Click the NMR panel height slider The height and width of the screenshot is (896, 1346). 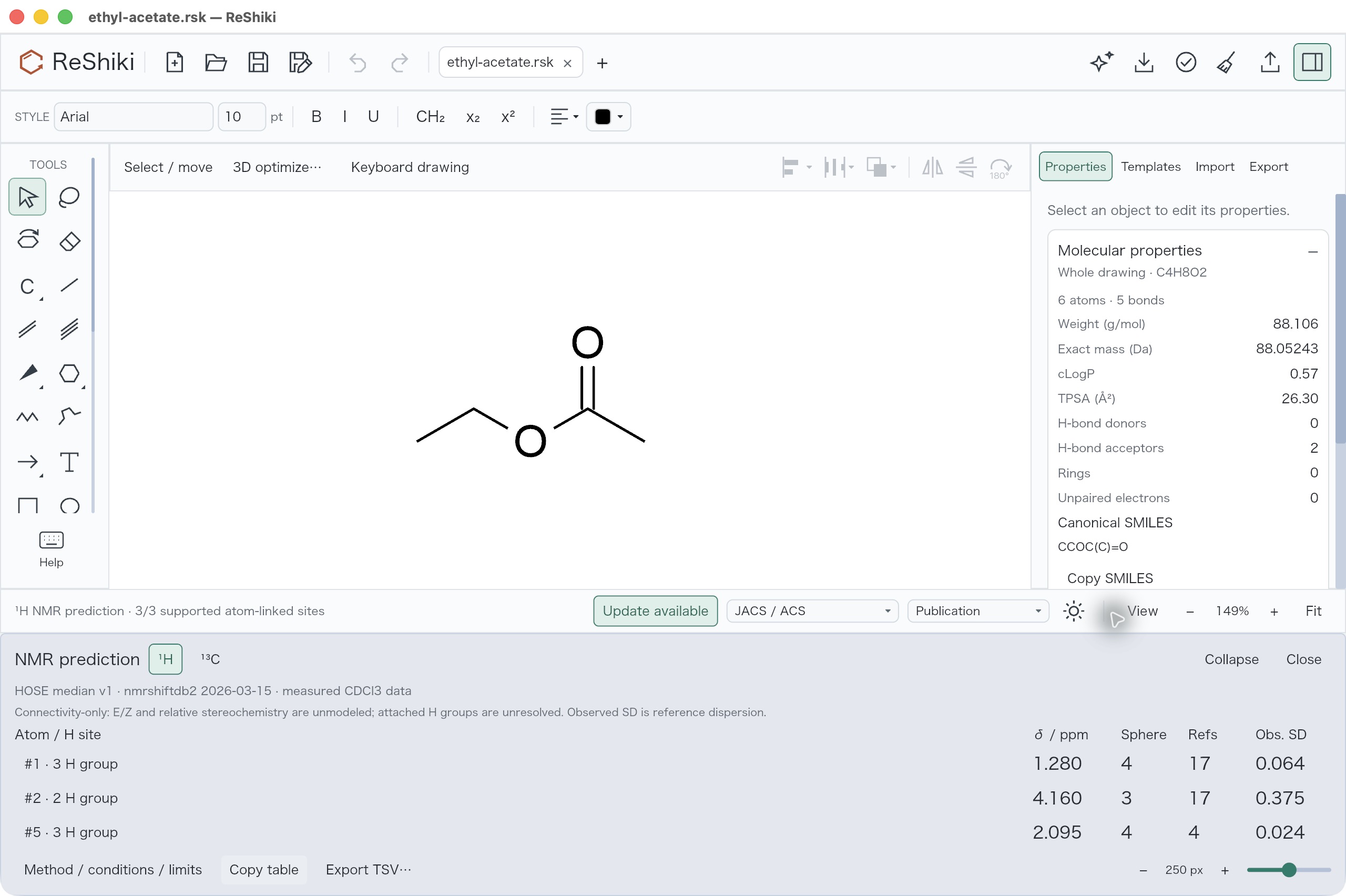point(1289,870)
